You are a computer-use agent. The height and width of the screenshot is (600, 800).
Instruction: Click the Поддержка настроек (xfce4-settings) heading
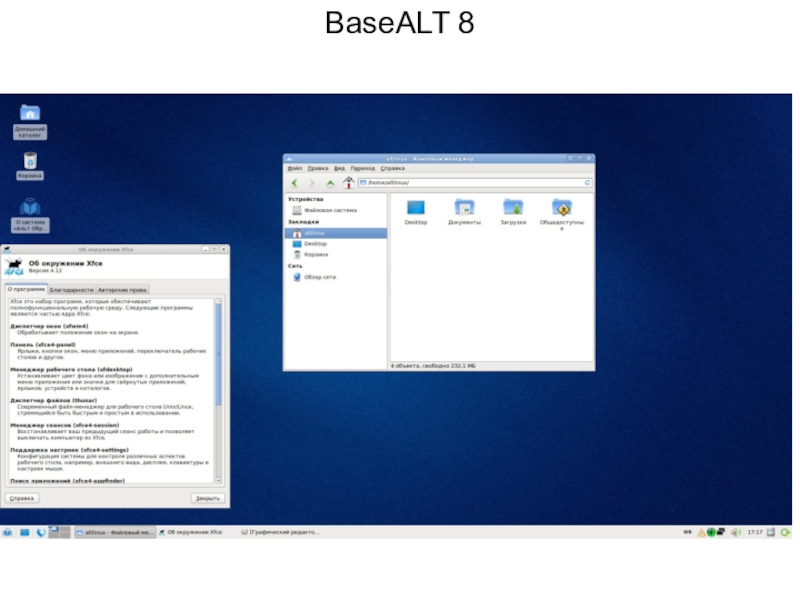[69, 450]
